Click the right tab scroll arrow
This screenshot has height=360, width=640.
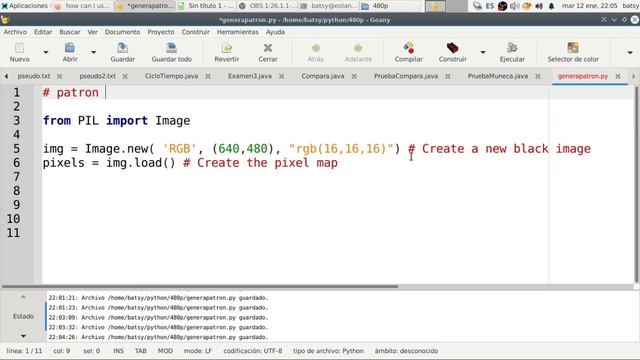click(633, 76)
